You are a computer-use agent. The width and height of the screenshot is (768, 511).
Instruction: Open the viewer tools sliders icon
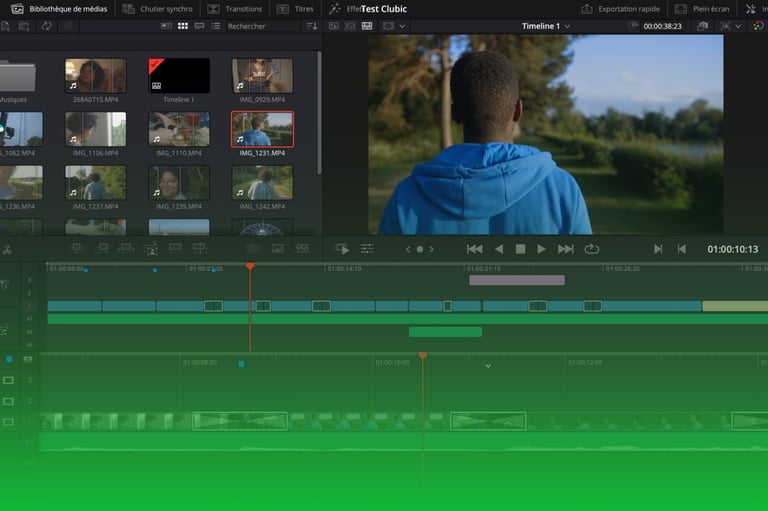(x=367, y=249)
